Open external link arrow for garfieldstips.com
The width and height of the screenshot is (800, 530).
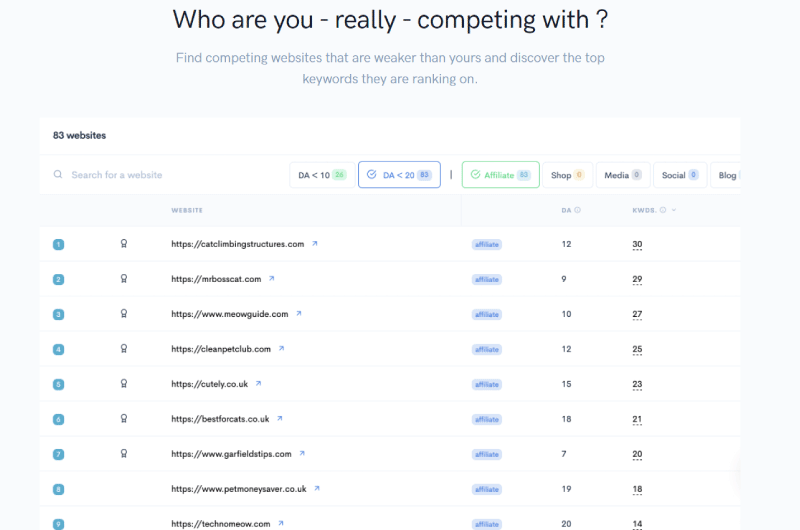pos(302,453)
